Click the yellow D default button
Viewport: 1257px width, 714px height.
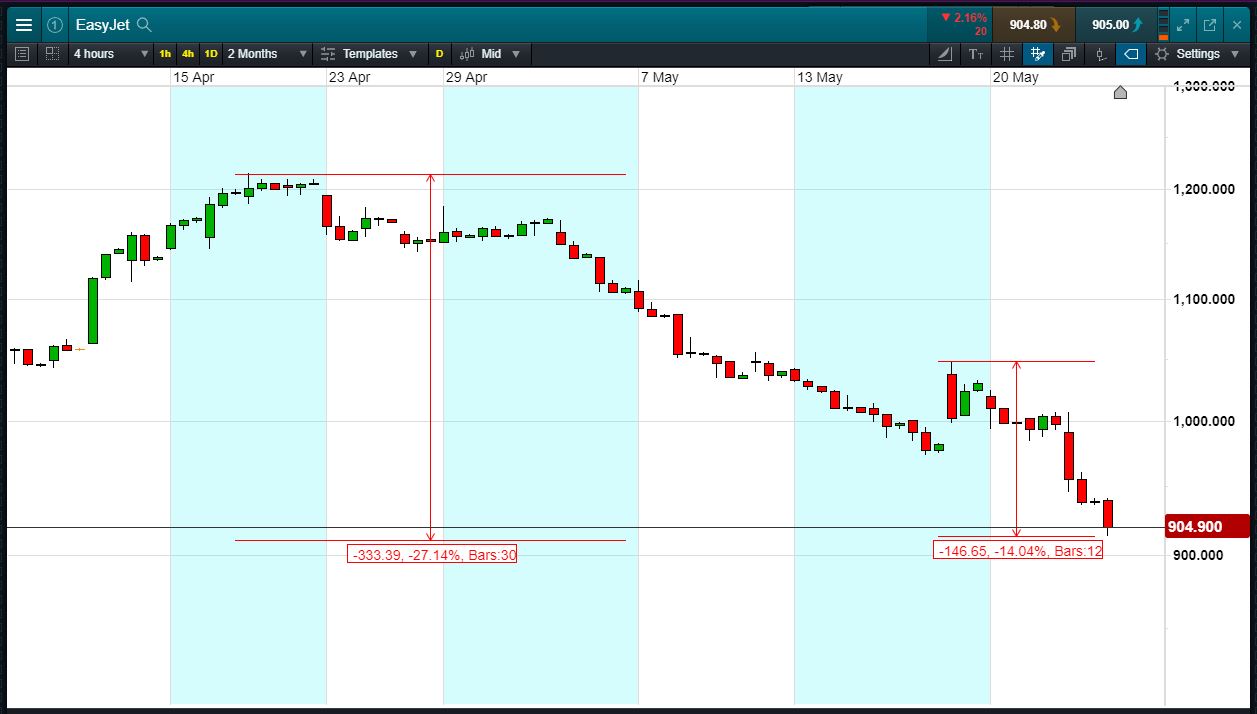(439, 54)
